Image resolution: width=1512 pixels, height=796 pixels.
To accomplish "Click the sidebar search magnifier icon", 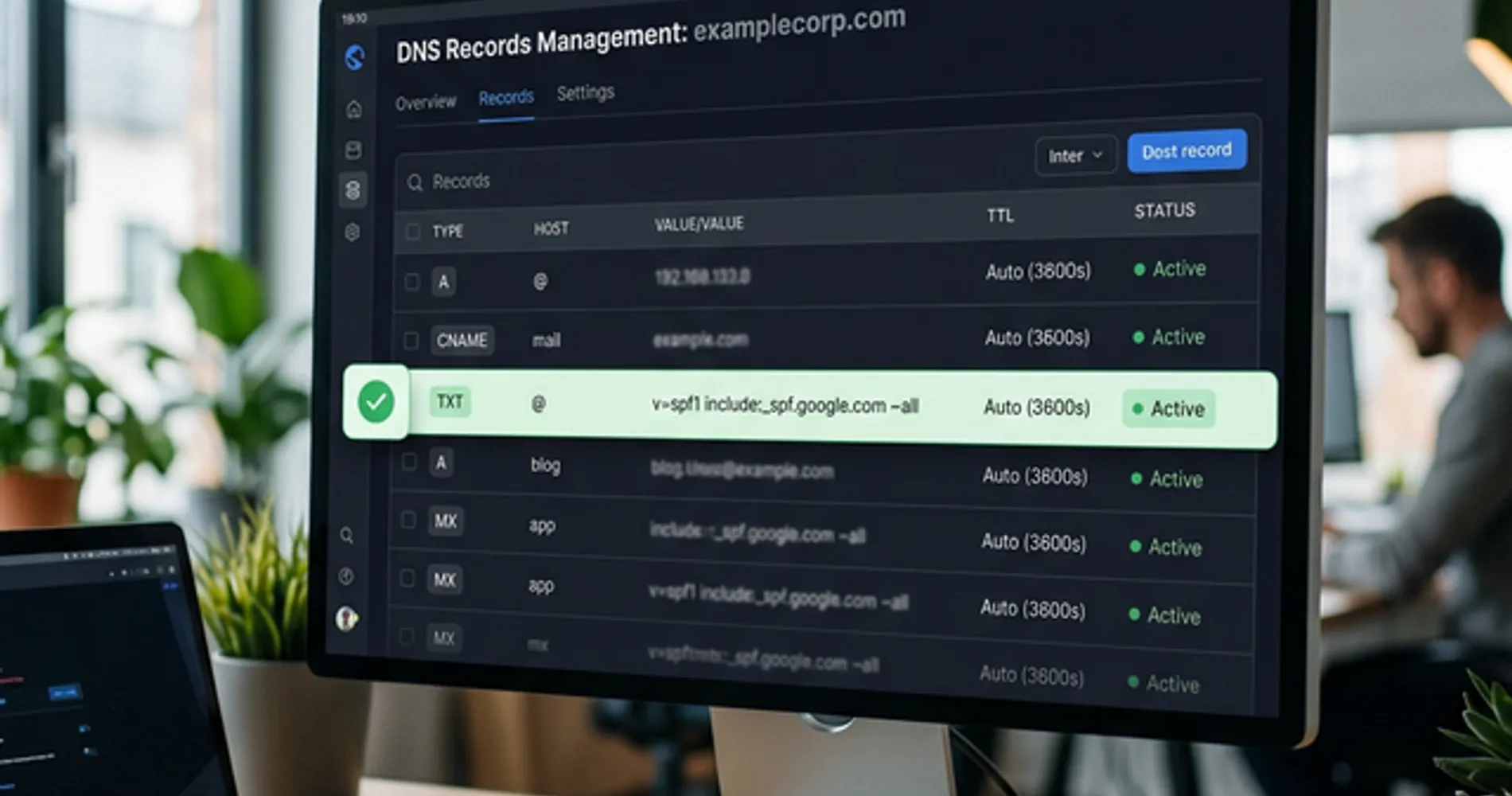I will [x=347, y=536].
